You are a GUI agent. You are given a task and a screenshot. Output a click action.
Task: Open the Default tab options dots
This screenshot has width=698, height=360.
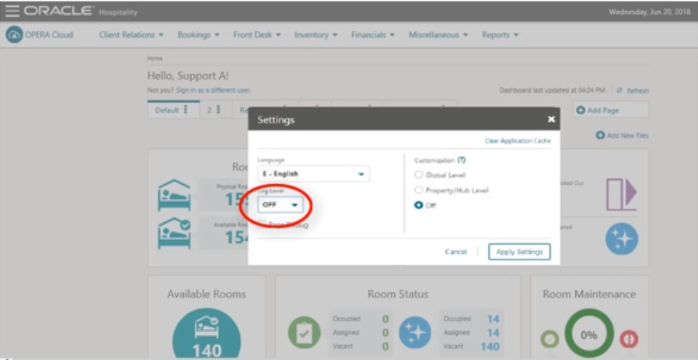[186, 110]
